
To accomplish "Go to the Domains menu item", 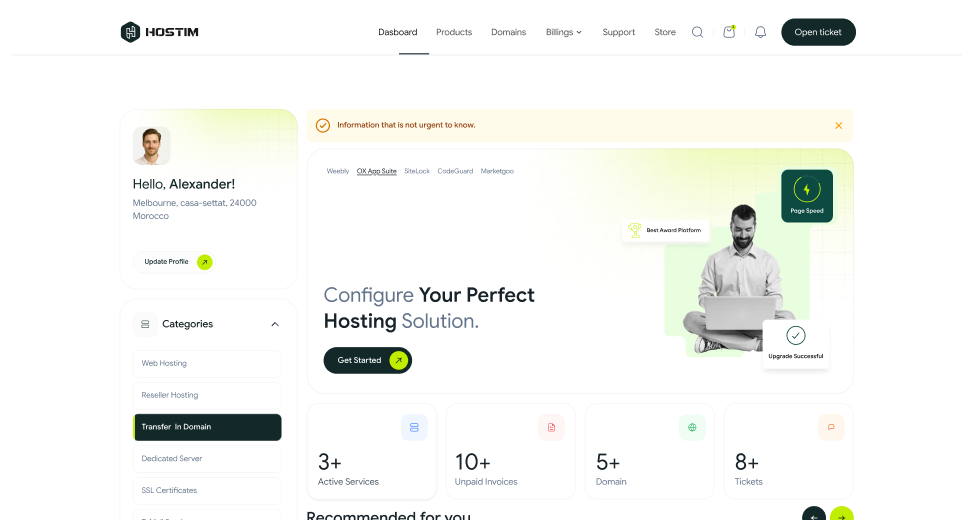I will pyautogui.click(x=508, y=32).
